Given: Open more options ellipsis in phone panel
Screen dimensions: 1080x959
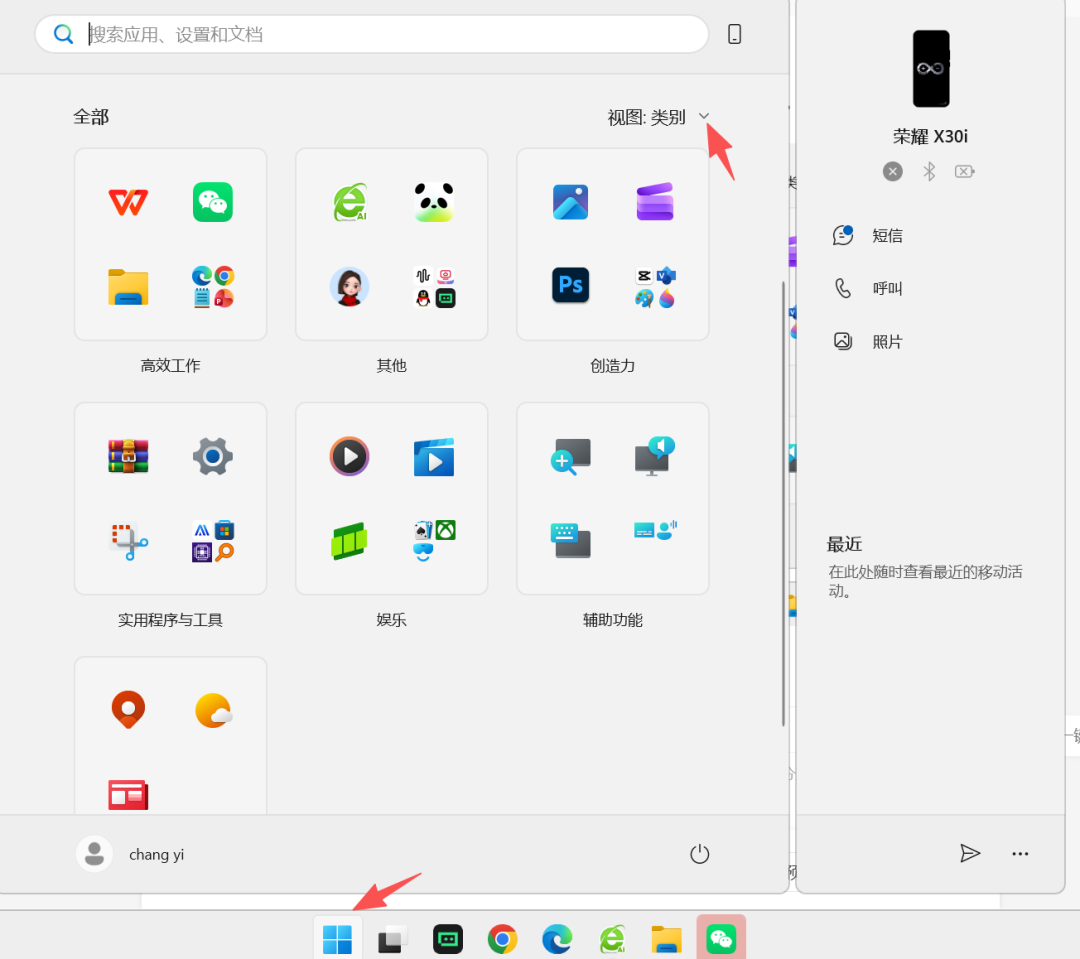Looking at the screenshot, I should click(x=1020, y=853).
